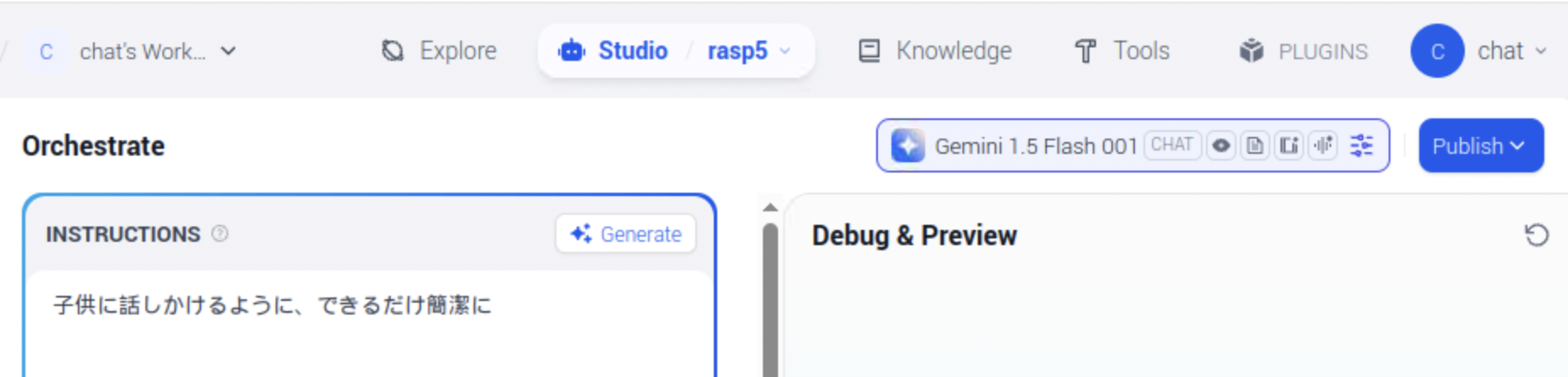
Task: Click the PLUGINS cube icon
Action: (x=1252, y=51)
